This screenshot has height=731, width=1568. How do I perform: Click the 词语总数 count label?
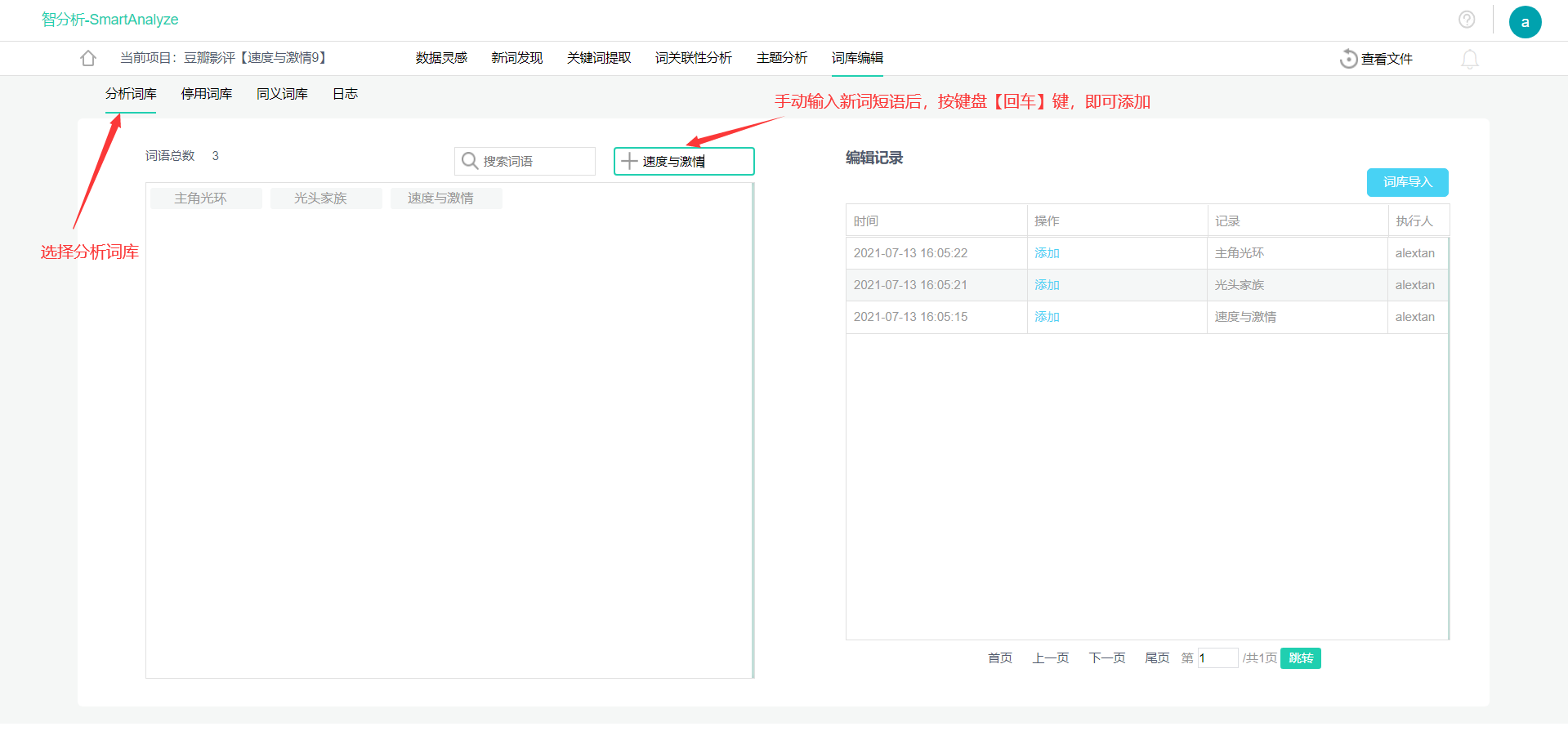(170, 156)
